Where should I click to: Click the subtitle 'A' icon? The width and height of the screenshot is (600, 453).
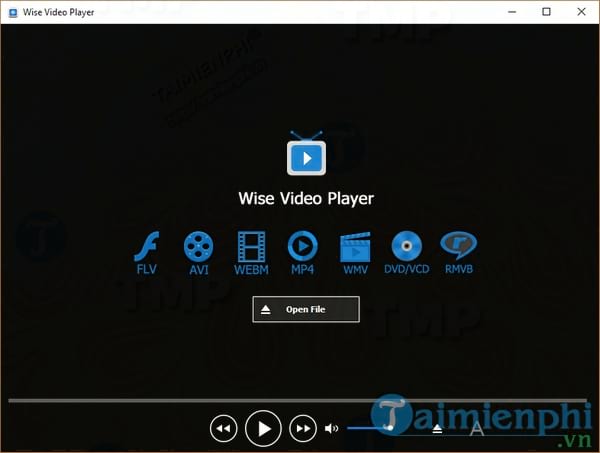[477, 429]
